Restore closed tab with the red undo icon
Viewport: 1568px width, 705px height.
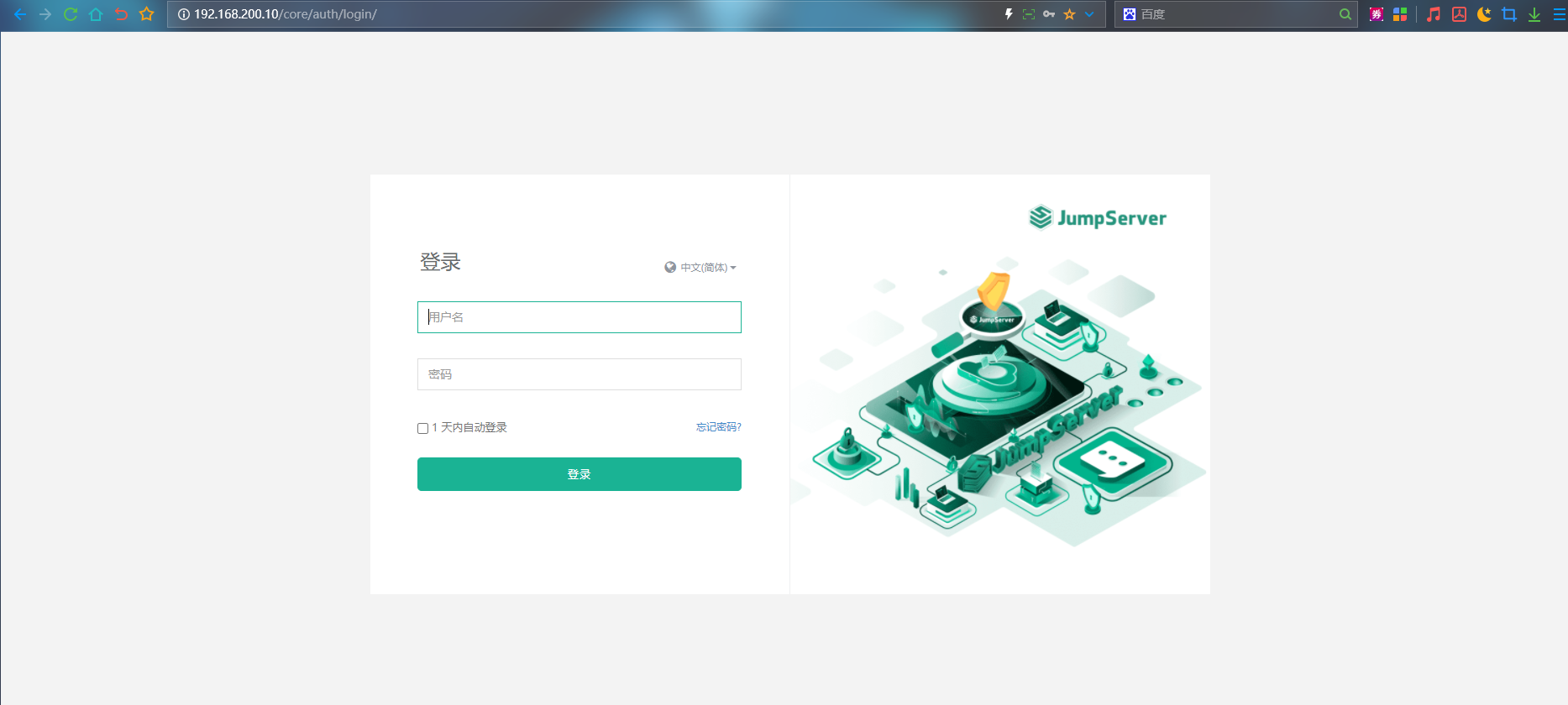121,14
